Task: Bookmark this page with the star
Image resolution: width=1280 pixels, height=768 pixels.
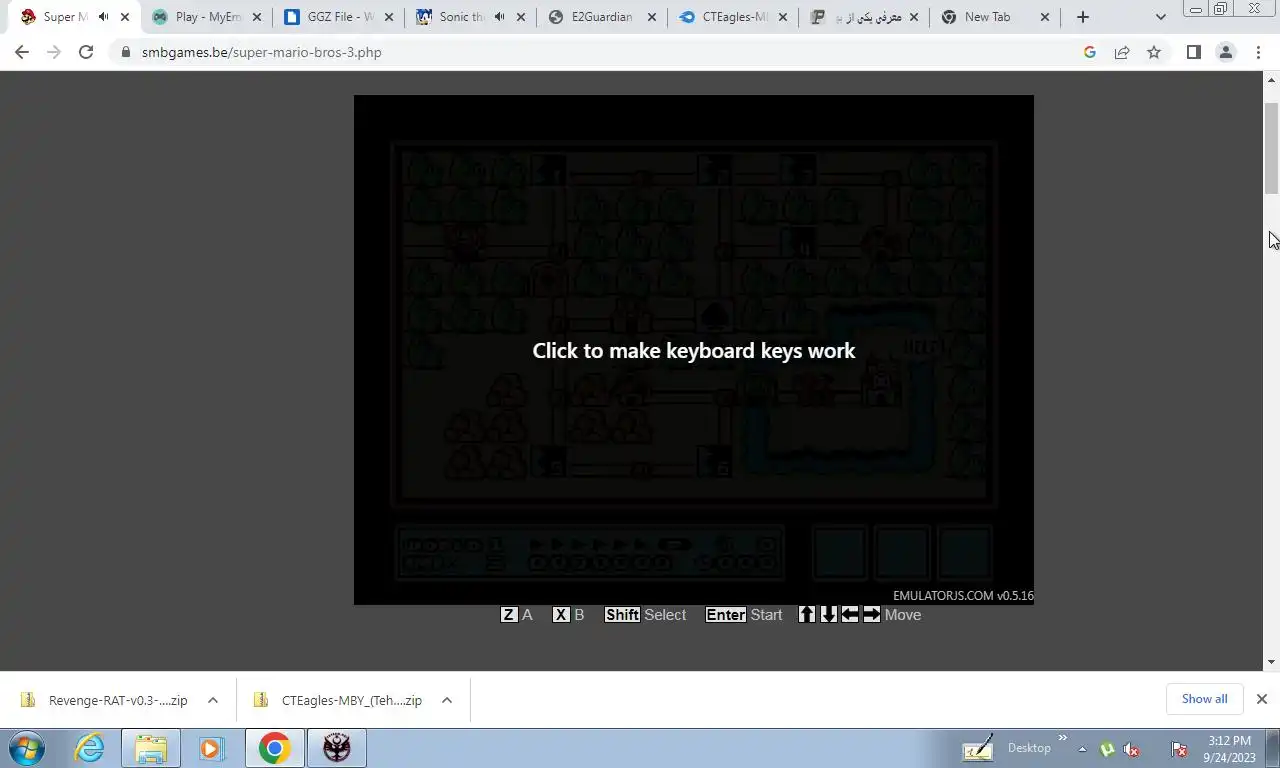Action: click(x=1154, y=52)
